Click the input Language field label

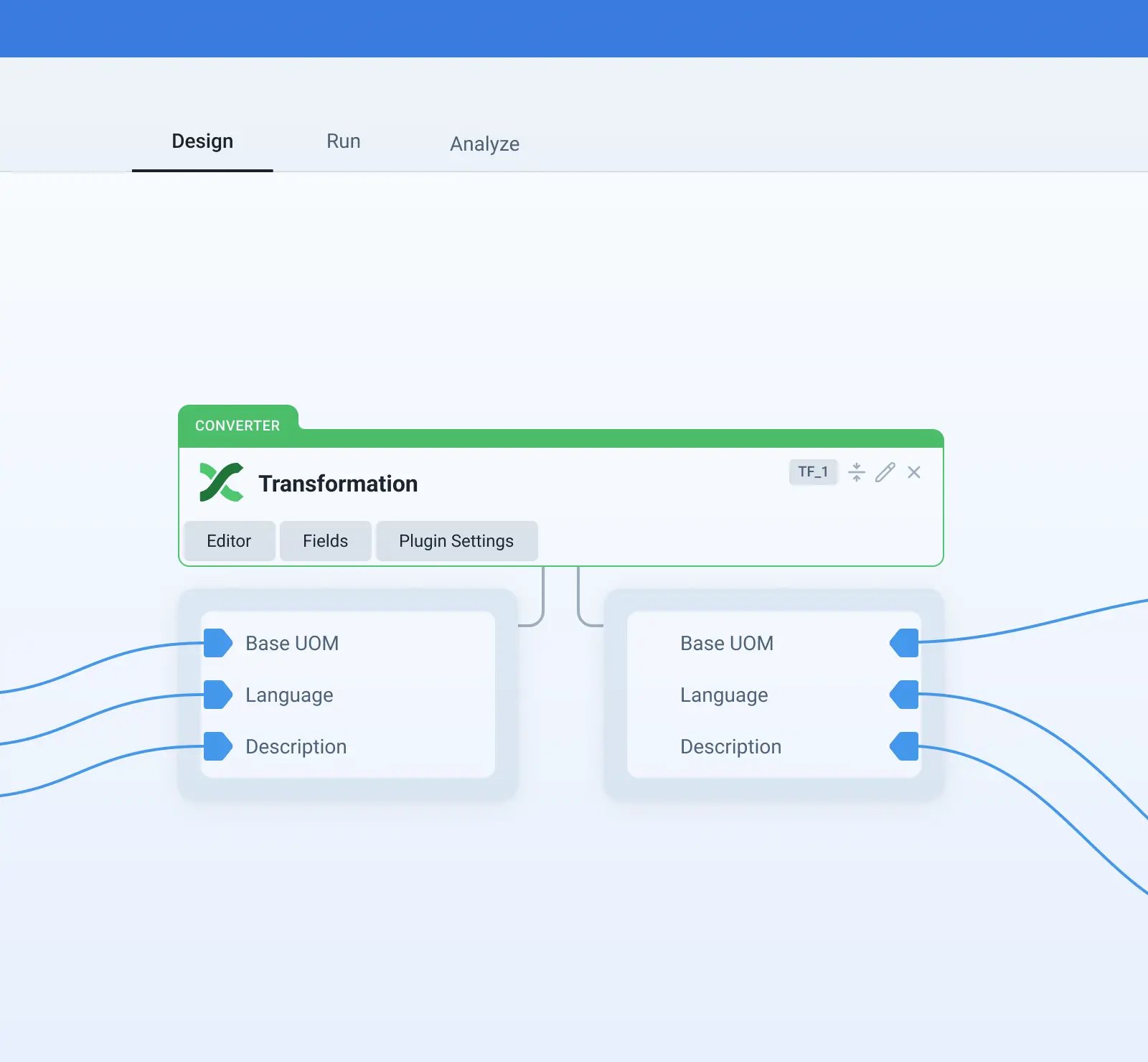coord(289,695)
